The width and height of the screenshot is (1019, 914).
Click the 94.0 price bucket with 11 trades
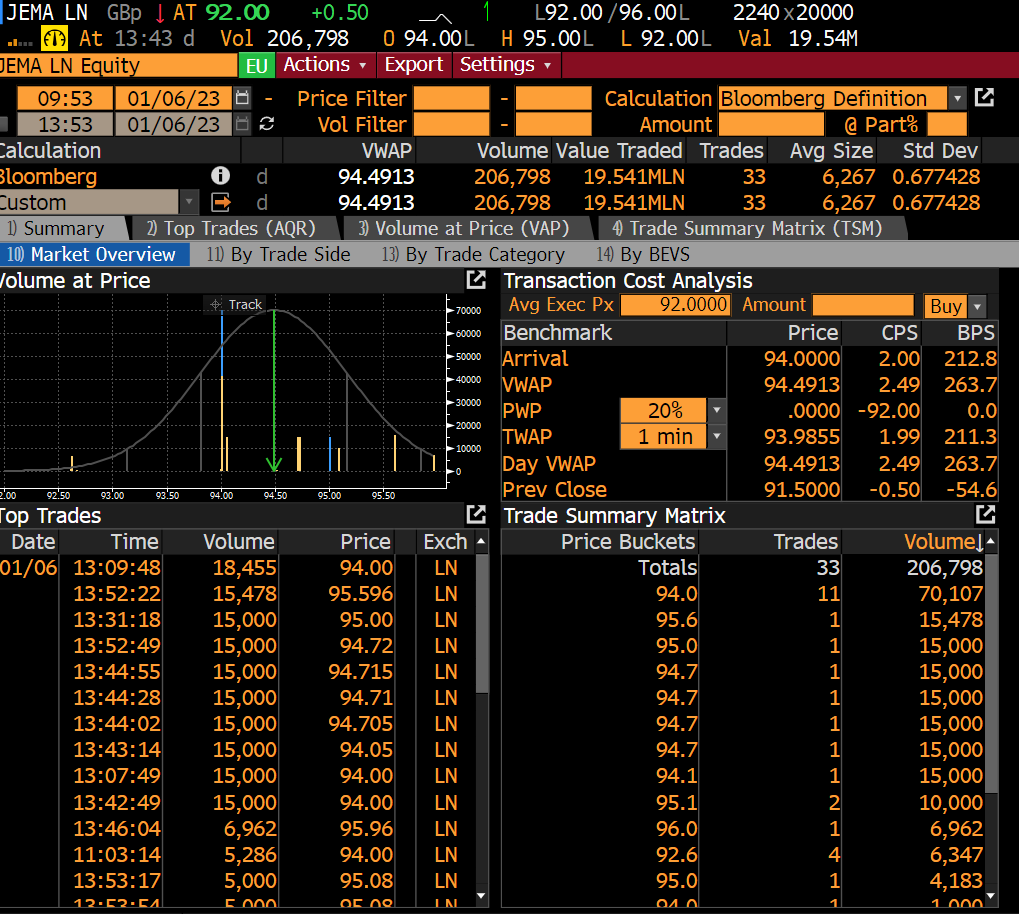point(743,594)
